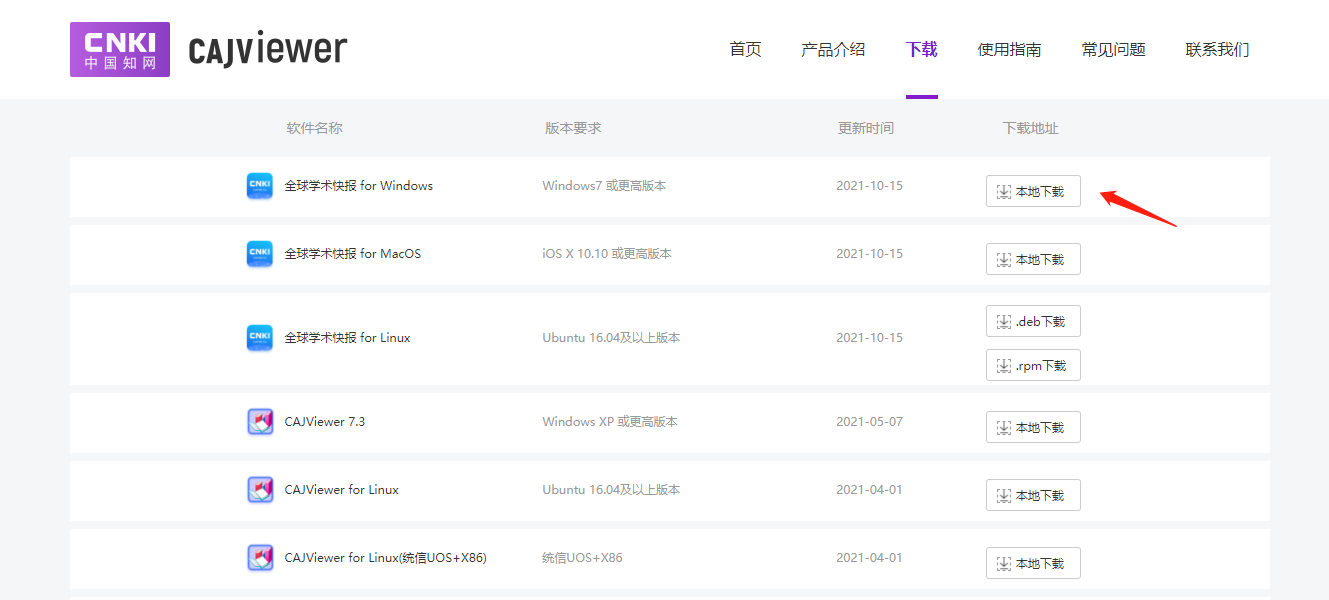Click the CNKI 中国知网 logo

click(x=119, y=50)
